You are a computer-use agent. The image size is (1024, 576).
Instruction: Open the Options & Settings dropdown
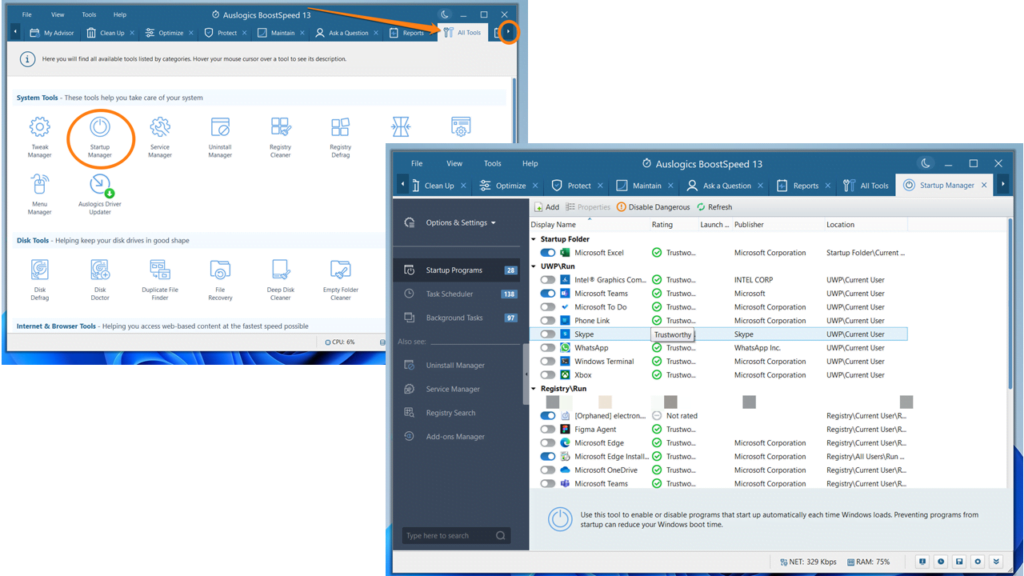(x=457, y=222)
